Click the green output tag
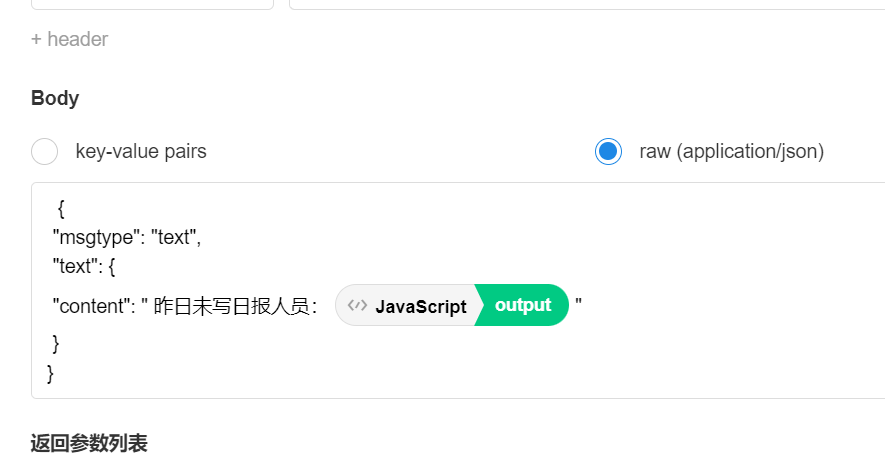The width and height of the screenshot is (885, 455). (523, 305)
